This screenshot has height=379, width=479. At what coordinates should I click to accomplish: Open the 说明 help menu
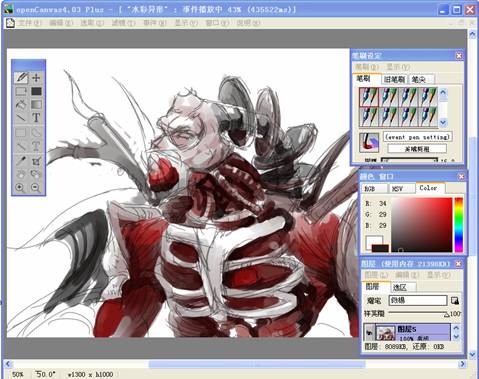coord(248,23)
